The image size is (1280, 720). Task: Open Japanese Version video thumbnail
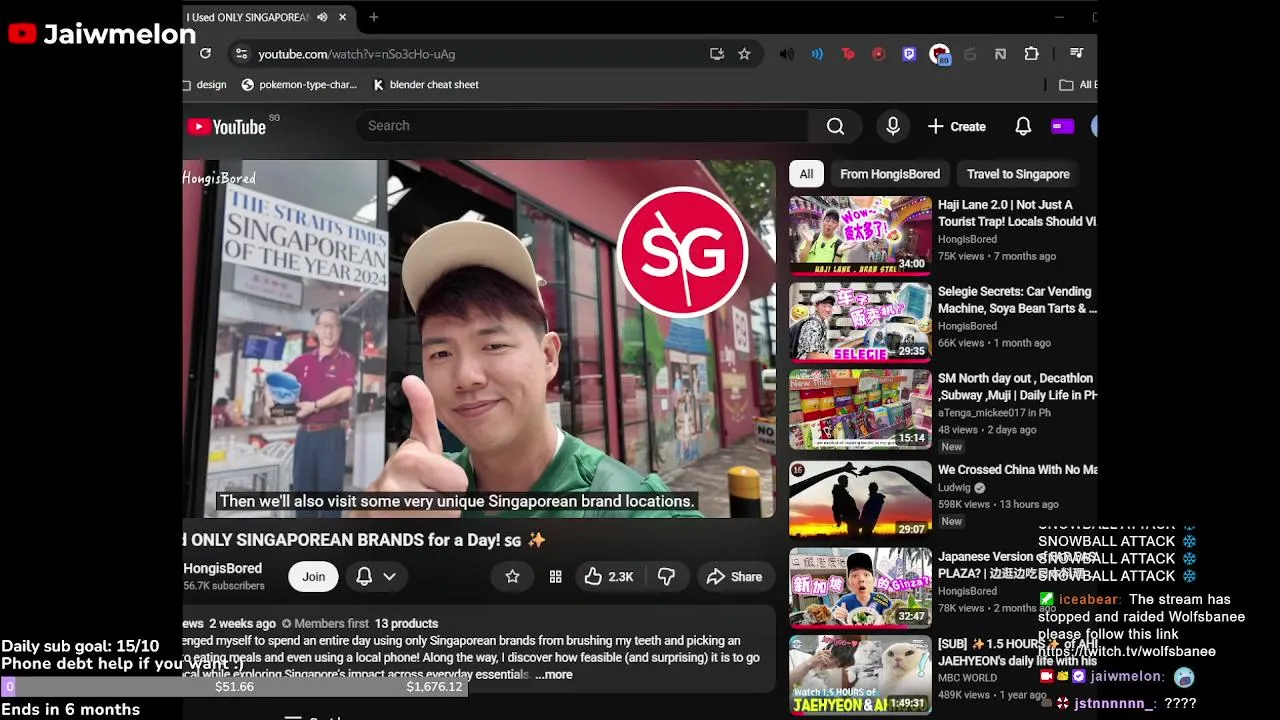point(860,587)
